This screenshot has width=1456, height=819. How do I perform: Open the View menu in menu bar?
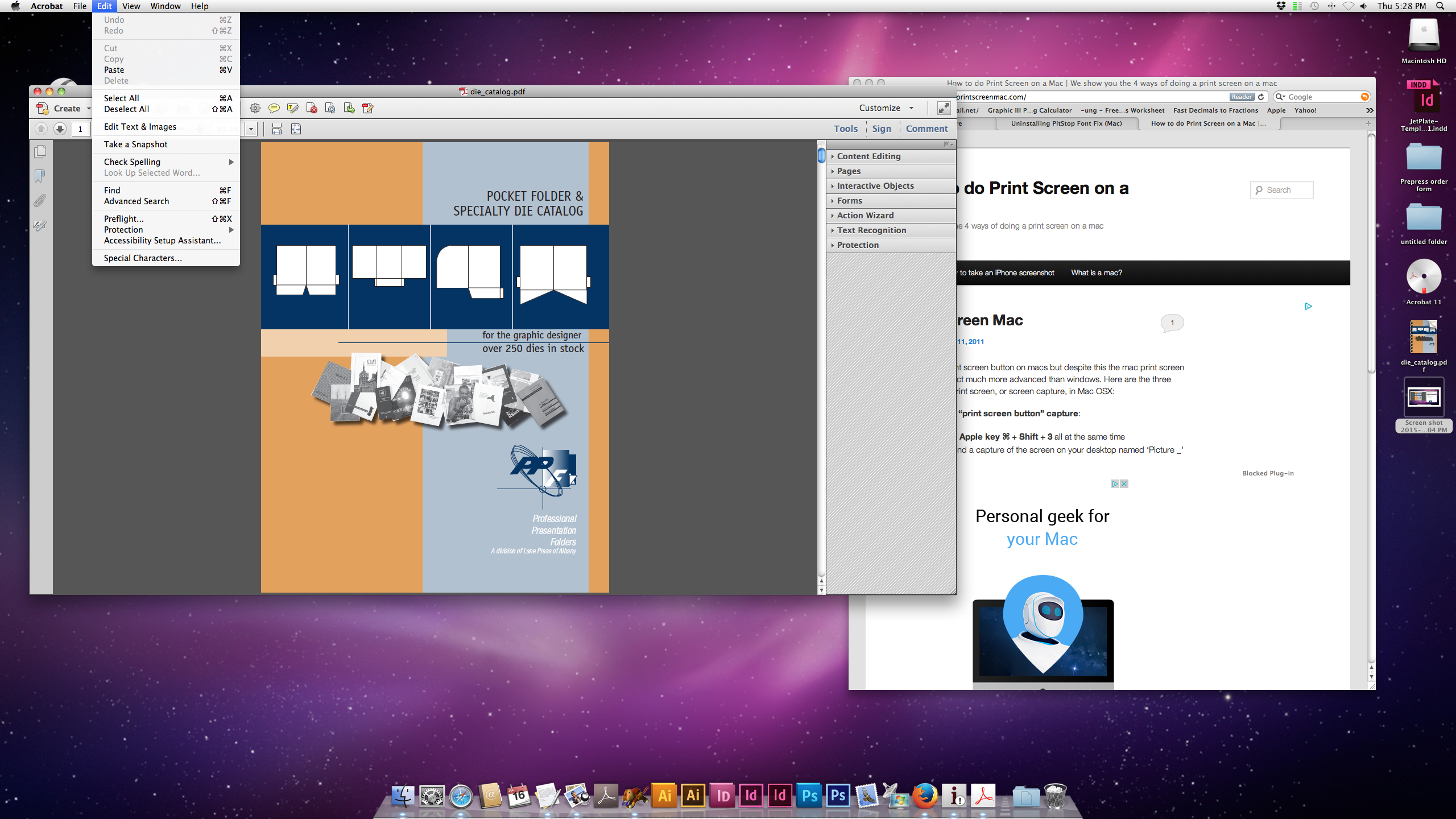coord(131,6)
